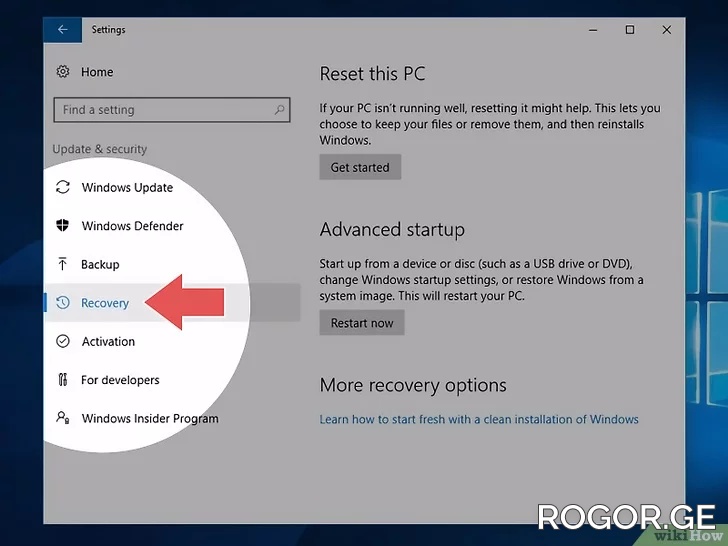Click Restart now under Advanced startup
Screen dimensions: 728x546
[x=362, y=323]
